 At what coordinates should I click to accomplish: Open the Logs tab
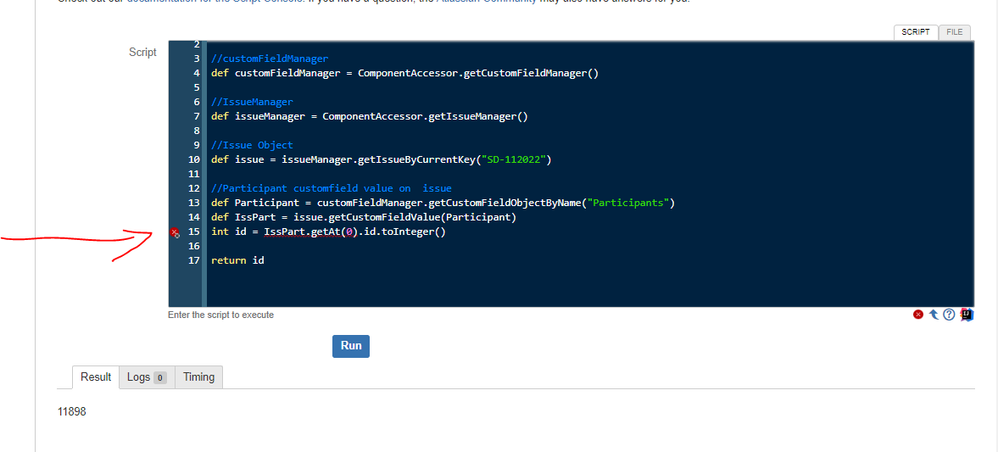click(x=146, y=377)
